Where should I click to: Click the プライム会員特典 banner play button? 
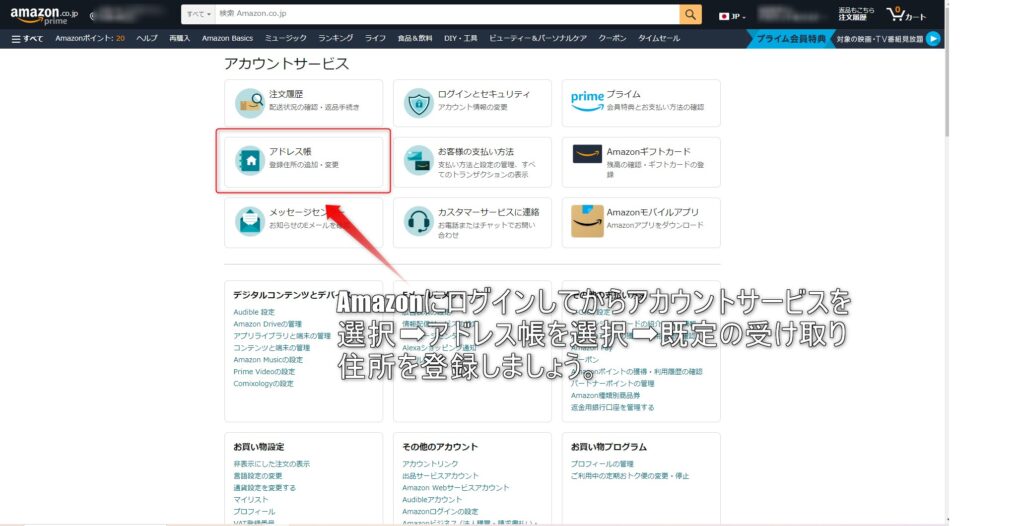coord(933,38)
